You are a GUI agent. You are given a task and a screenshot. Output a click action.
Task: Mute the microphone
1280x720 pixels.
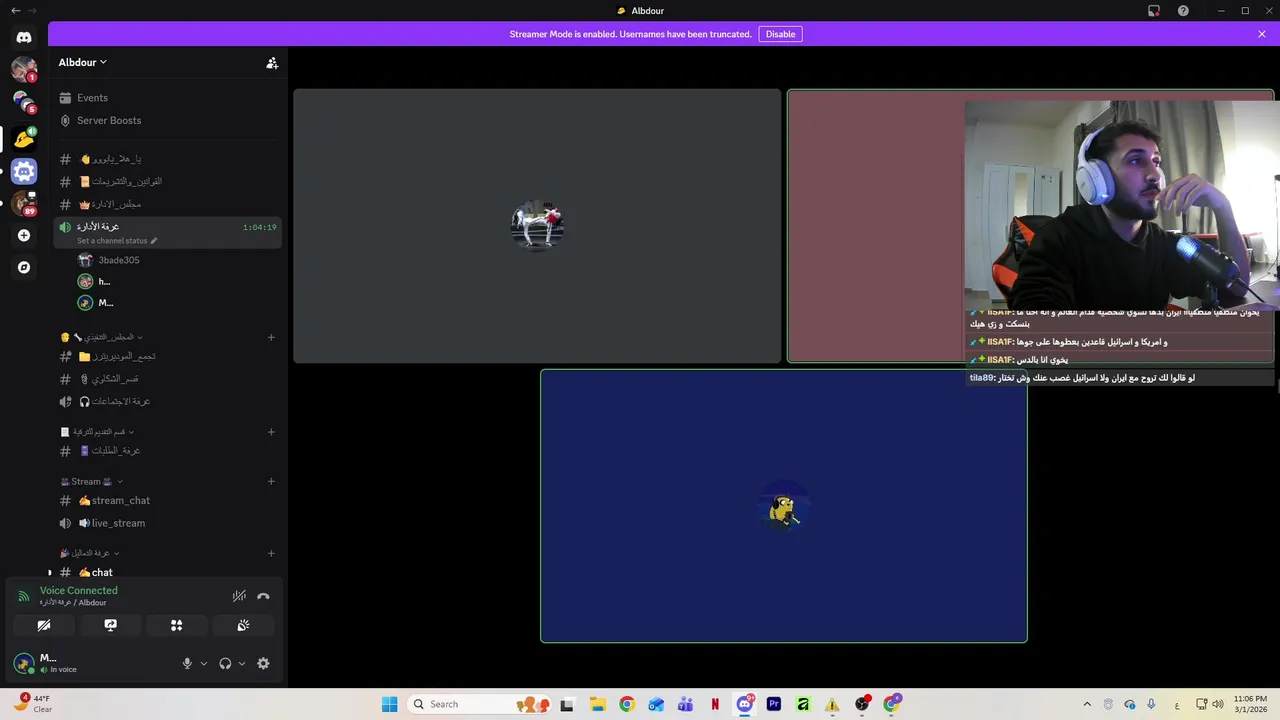click(x=187, y=663)
